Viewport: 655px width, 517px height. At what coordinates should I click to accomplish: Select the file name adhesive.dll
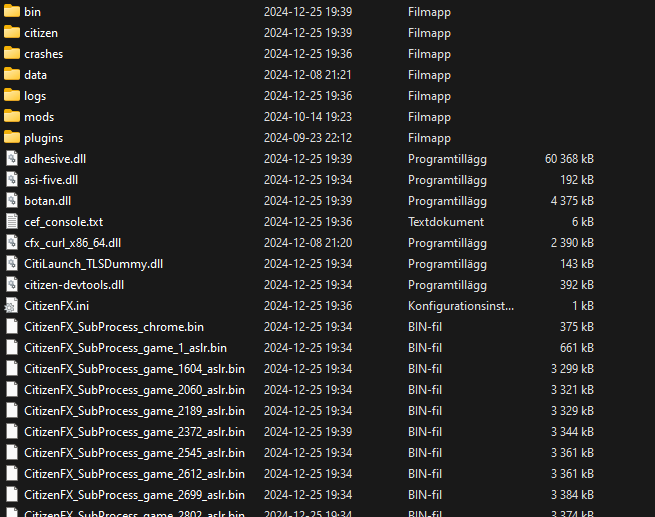point(55,159)
